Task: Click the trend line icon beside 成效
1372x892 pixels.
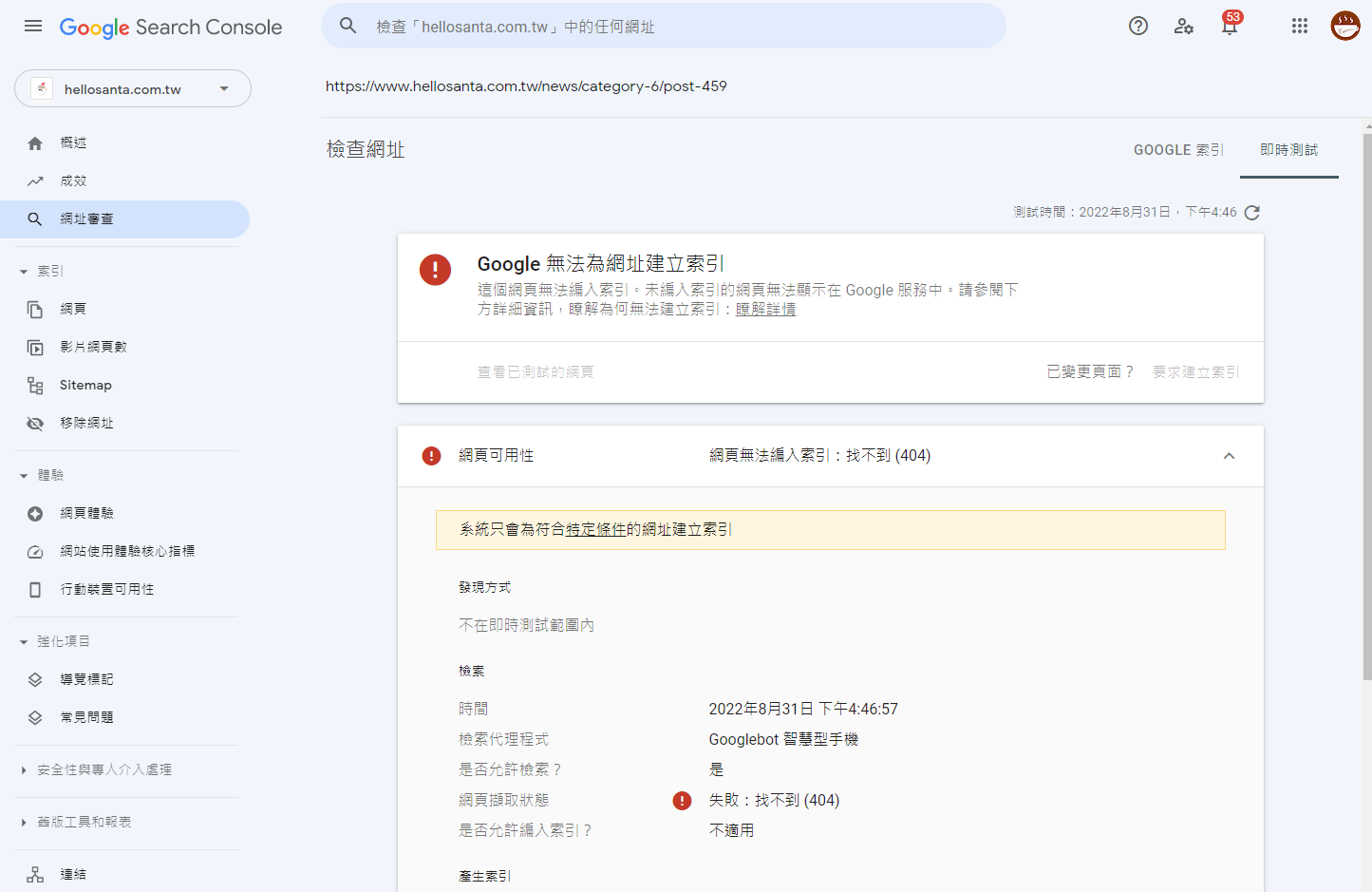Action: (35, 181)
